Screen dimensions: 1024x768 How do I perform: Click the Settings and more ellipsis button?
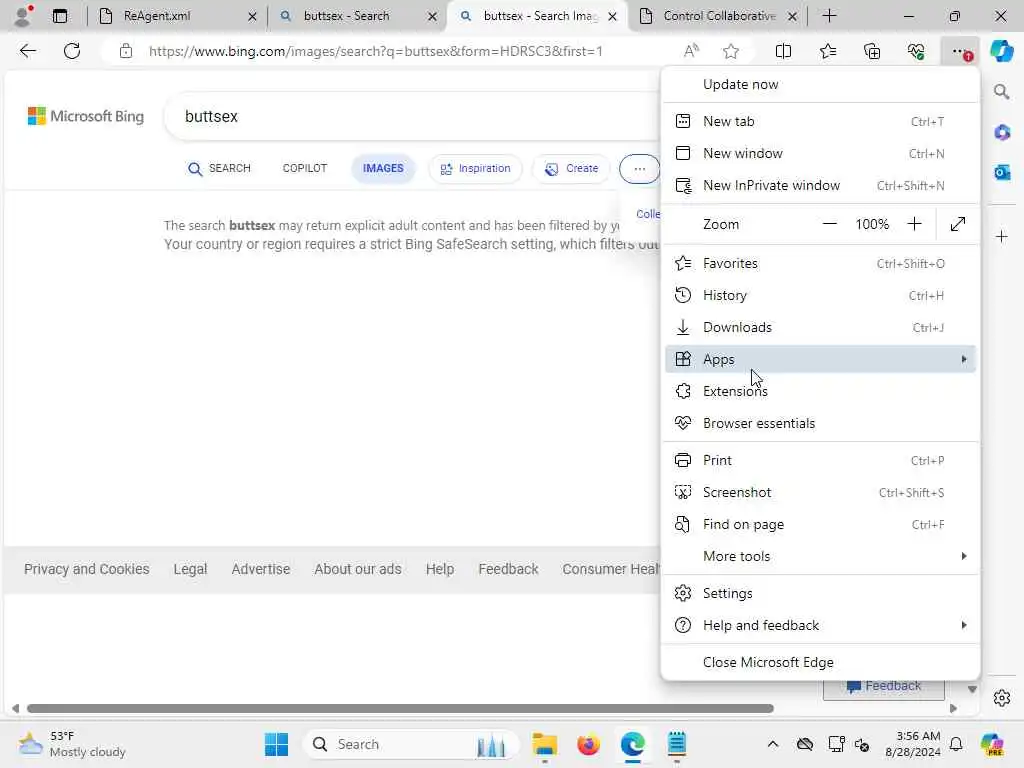[960, 51]
